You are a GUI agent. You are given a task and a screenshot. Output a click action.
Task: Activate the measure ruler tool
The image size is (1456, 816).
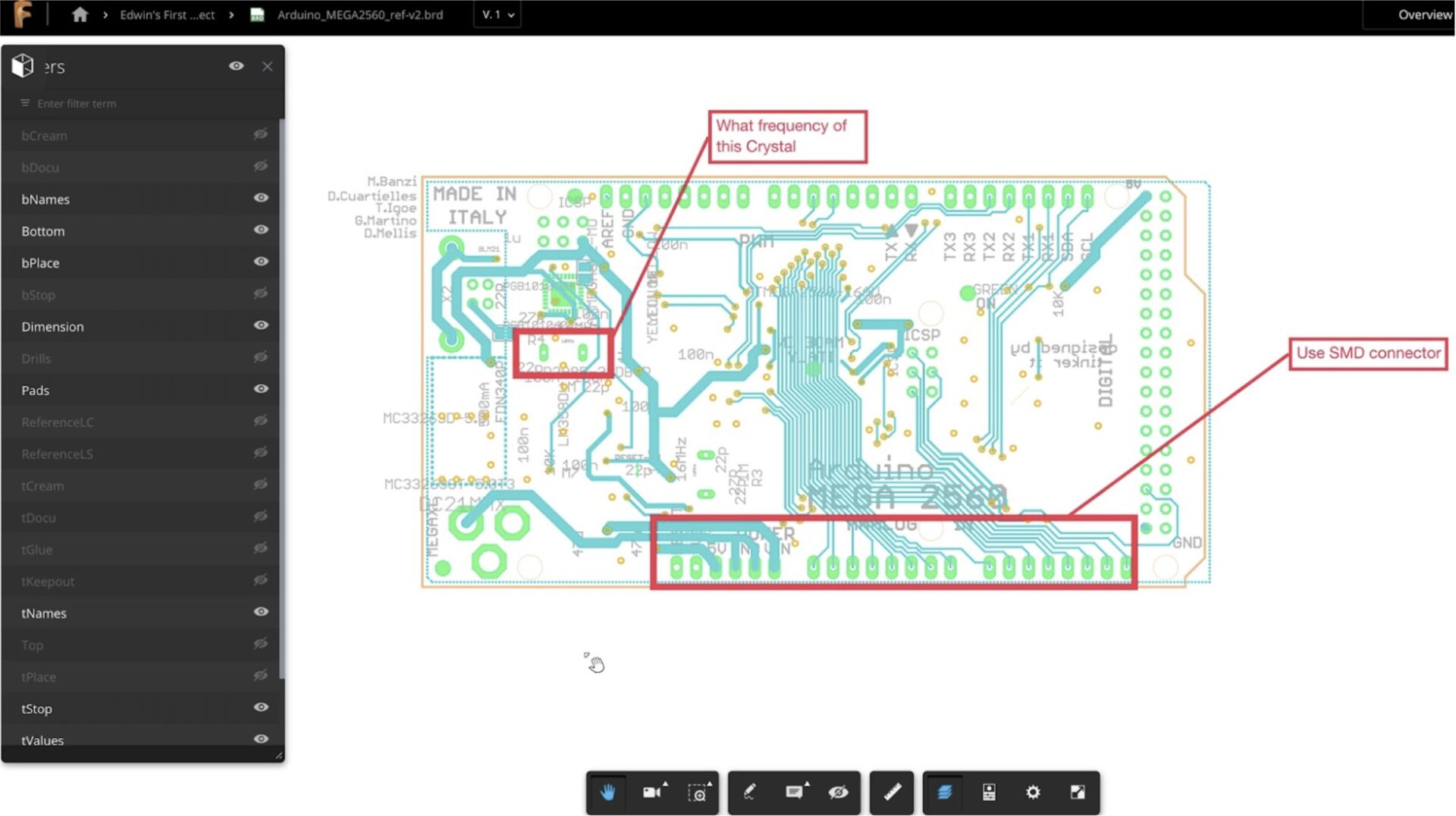coord(892,792)
